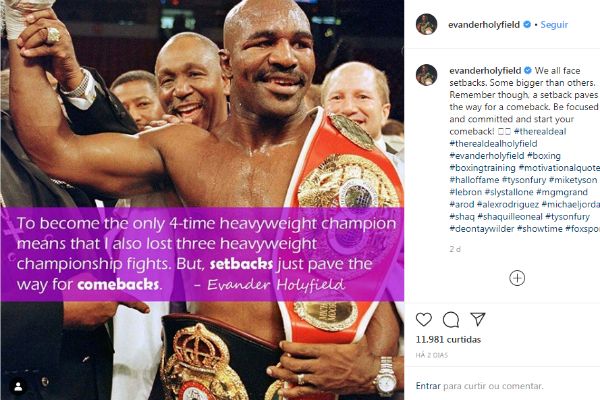Like the post with the heart icon
Image resolution: width=600 pixels, height=400 pixels.
pyautogui.click(x=424, y=319)
